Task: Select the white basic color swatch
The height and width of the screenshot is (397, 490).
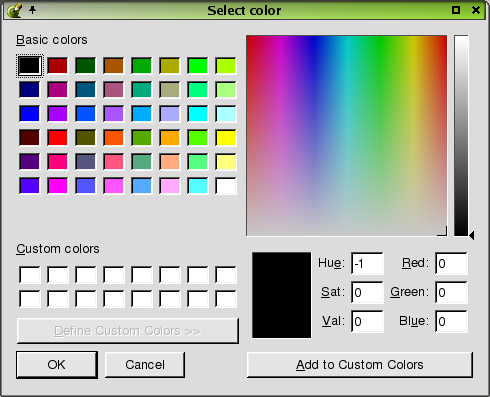Action: point(226,185)
